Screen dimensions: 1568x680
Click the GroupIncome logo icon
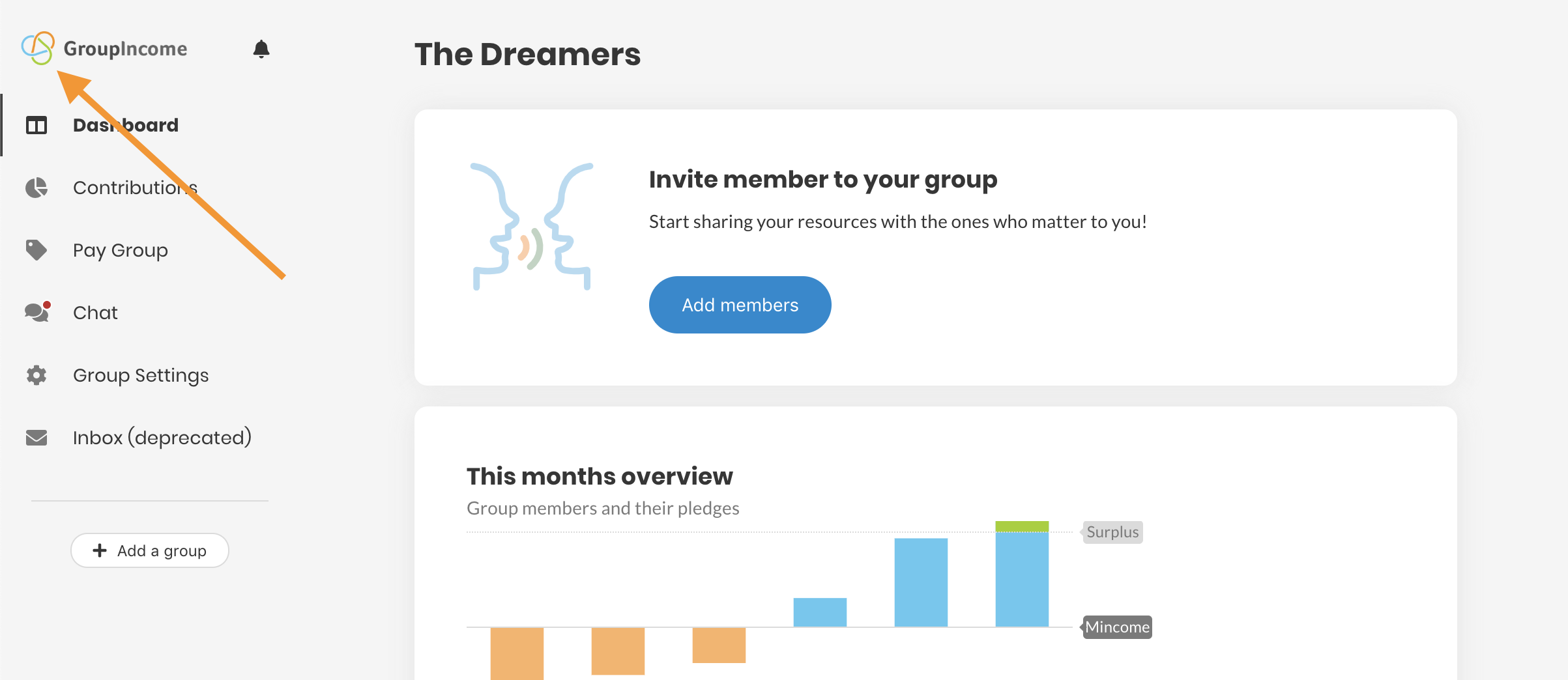pos(38,48)
